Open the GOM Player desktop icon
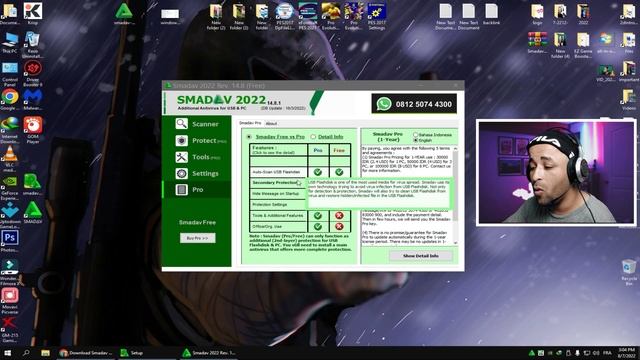The image size is (640, 360). (x=33, y=130)
